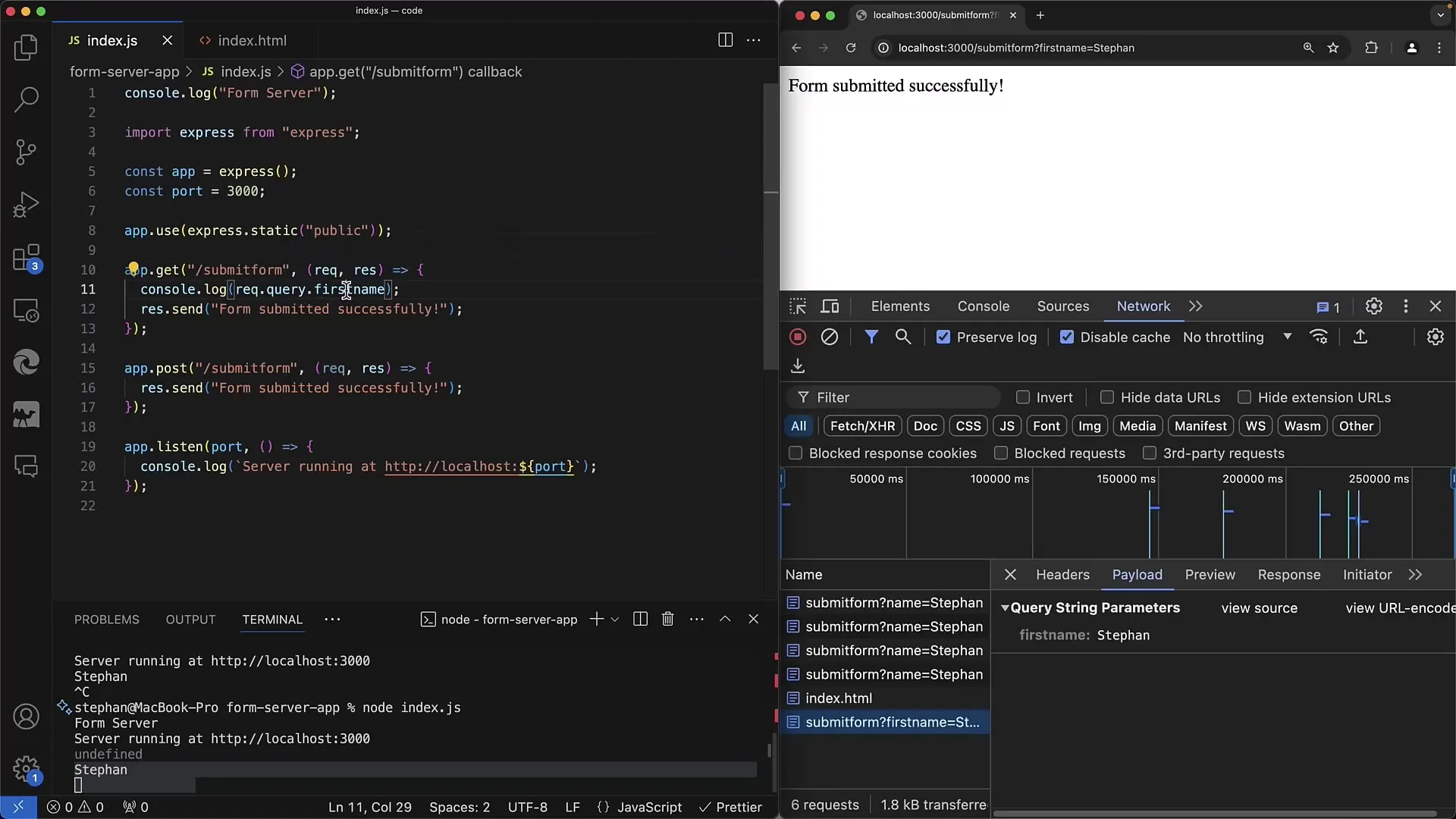The width and height of the screenshot is (1456, 819).
Task: Click the search icon in Network panel
Action: point(903,337)
